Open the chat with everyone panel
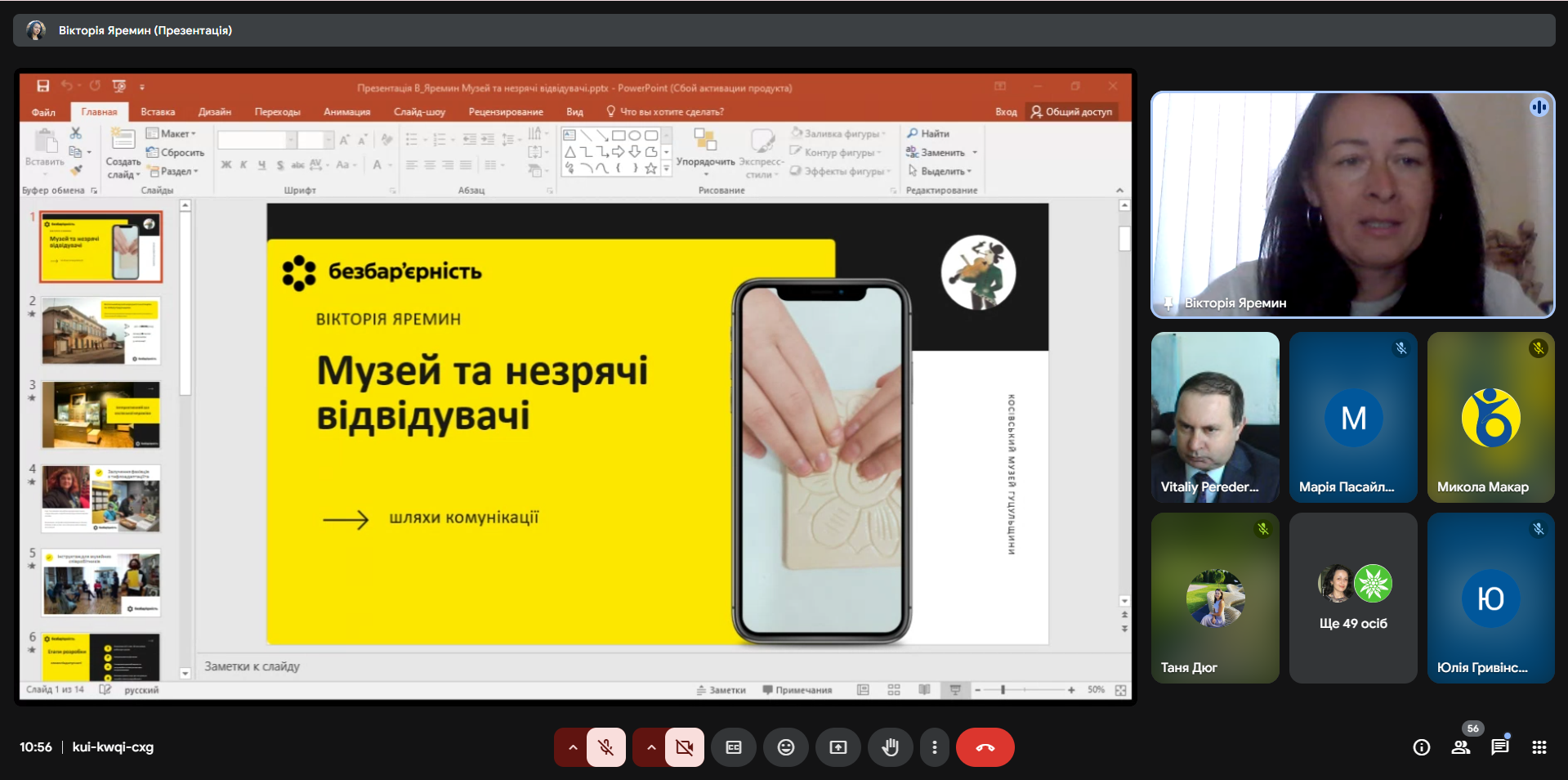 pyautogui.click(x=1499, y=747)
